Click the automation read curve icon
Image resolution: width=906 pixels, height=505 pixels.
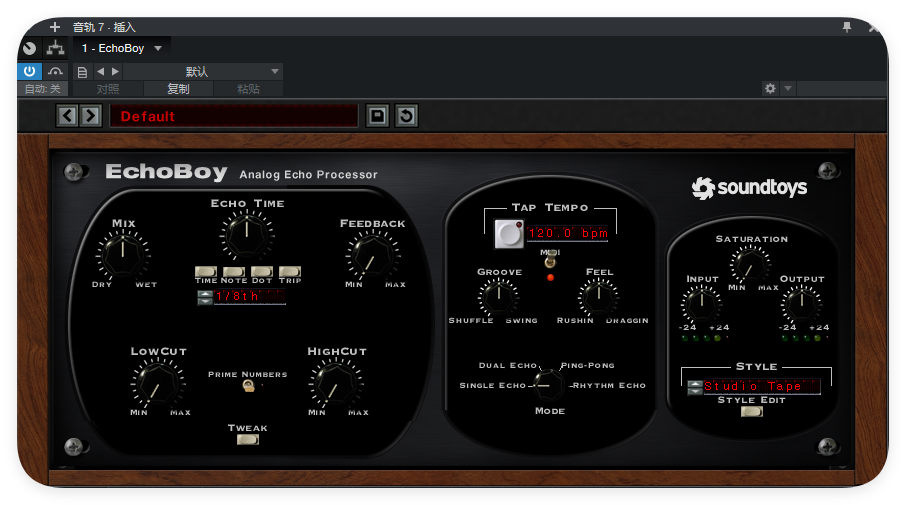pyautogui.click(x=55, y=71)
